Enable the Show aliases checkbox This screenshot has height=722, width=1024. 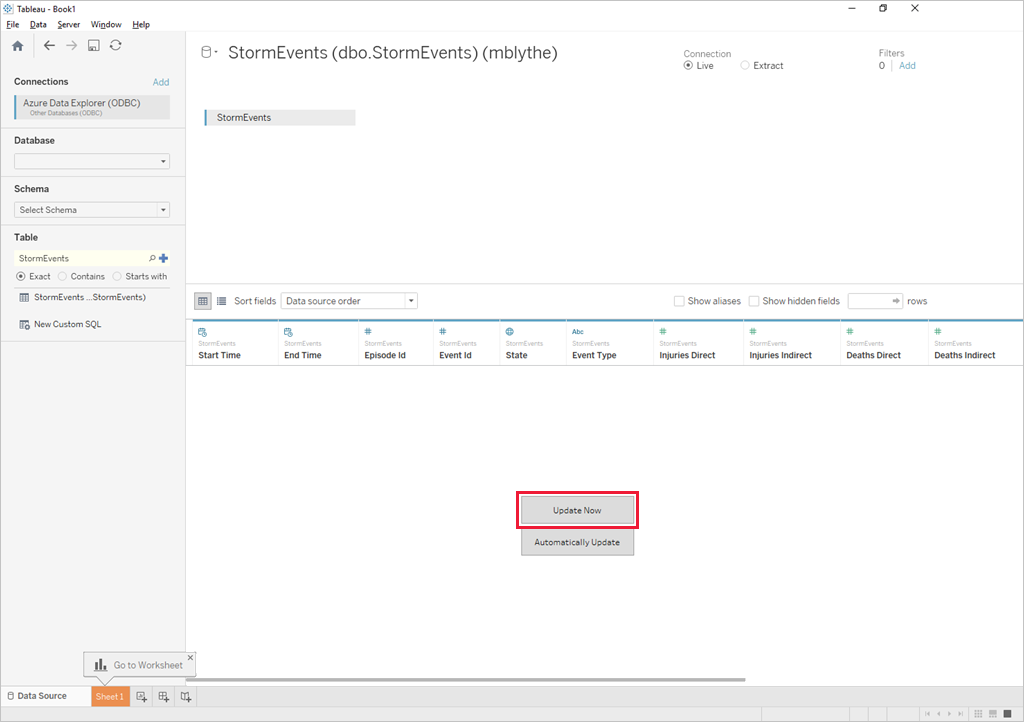679,301
